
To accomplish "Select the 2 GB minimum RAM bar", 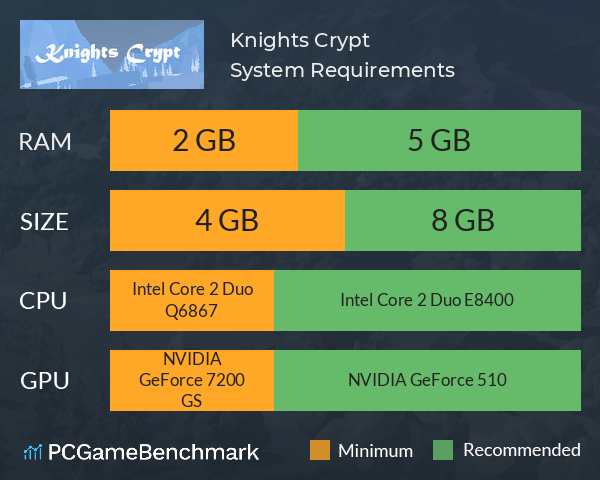I will tap(204, 140).
